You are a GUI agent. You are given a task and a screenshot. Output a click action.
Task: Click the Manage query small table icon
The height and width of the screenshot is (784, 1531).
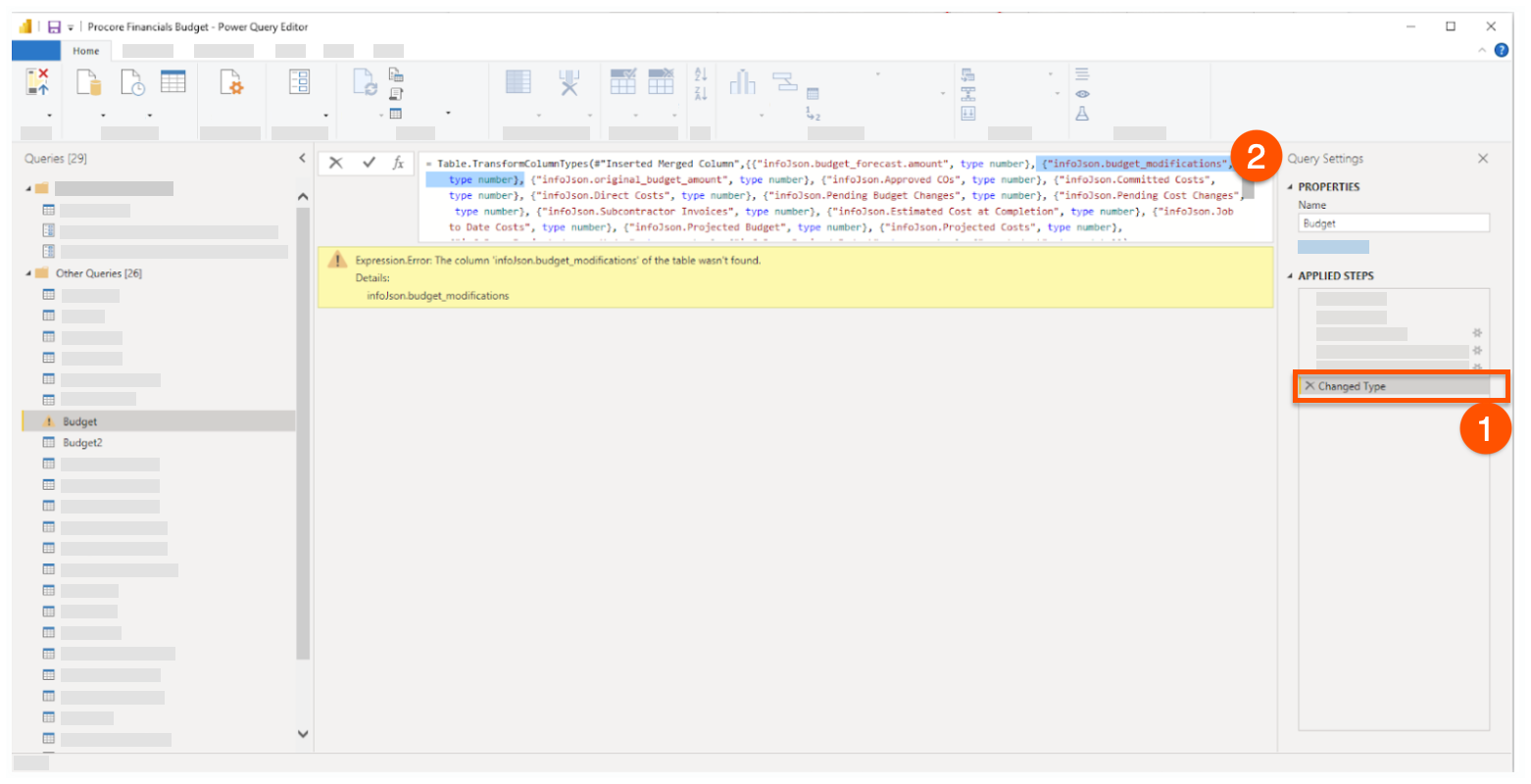click(x=396, y=114)
